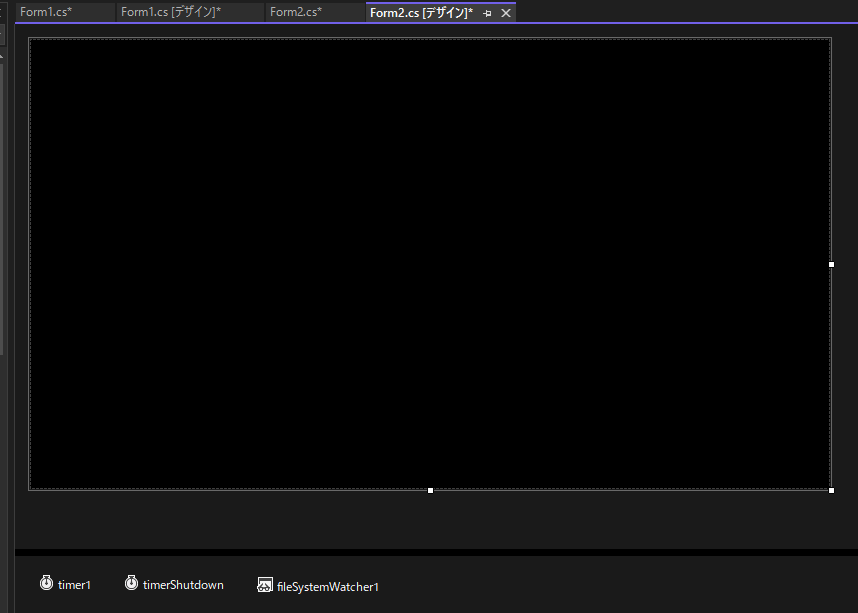Image resolution: width=858 pixels, height=613 pixels.
Task: Click the bottom-right resize handle of the form
Action: pos(831,490)
